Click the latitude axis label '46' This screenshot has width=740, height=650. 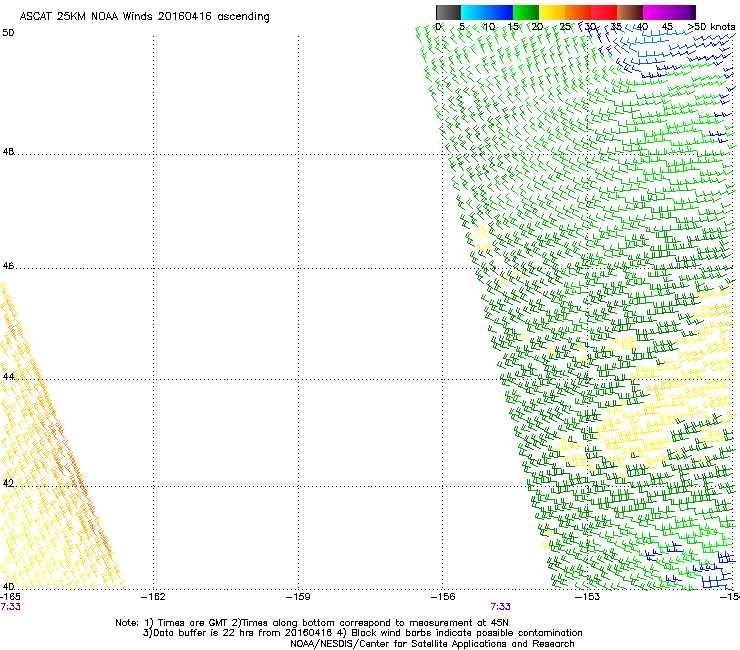[8, 266]
